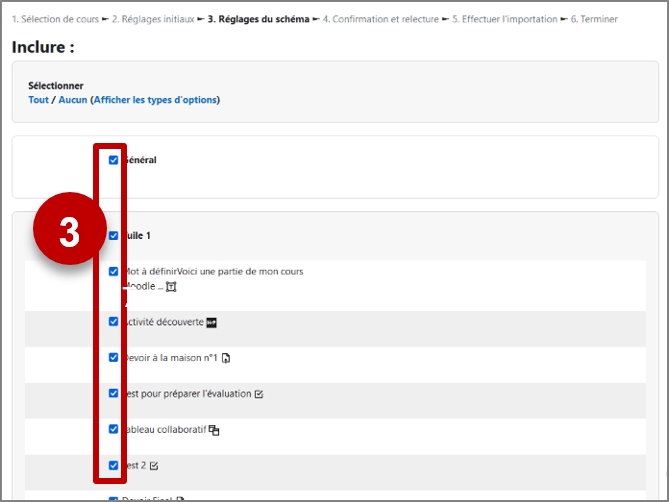Viewport: 669px width, 502px height.
Task: Click the board icon after Tableau collaboratif
Action: point(214,430)
